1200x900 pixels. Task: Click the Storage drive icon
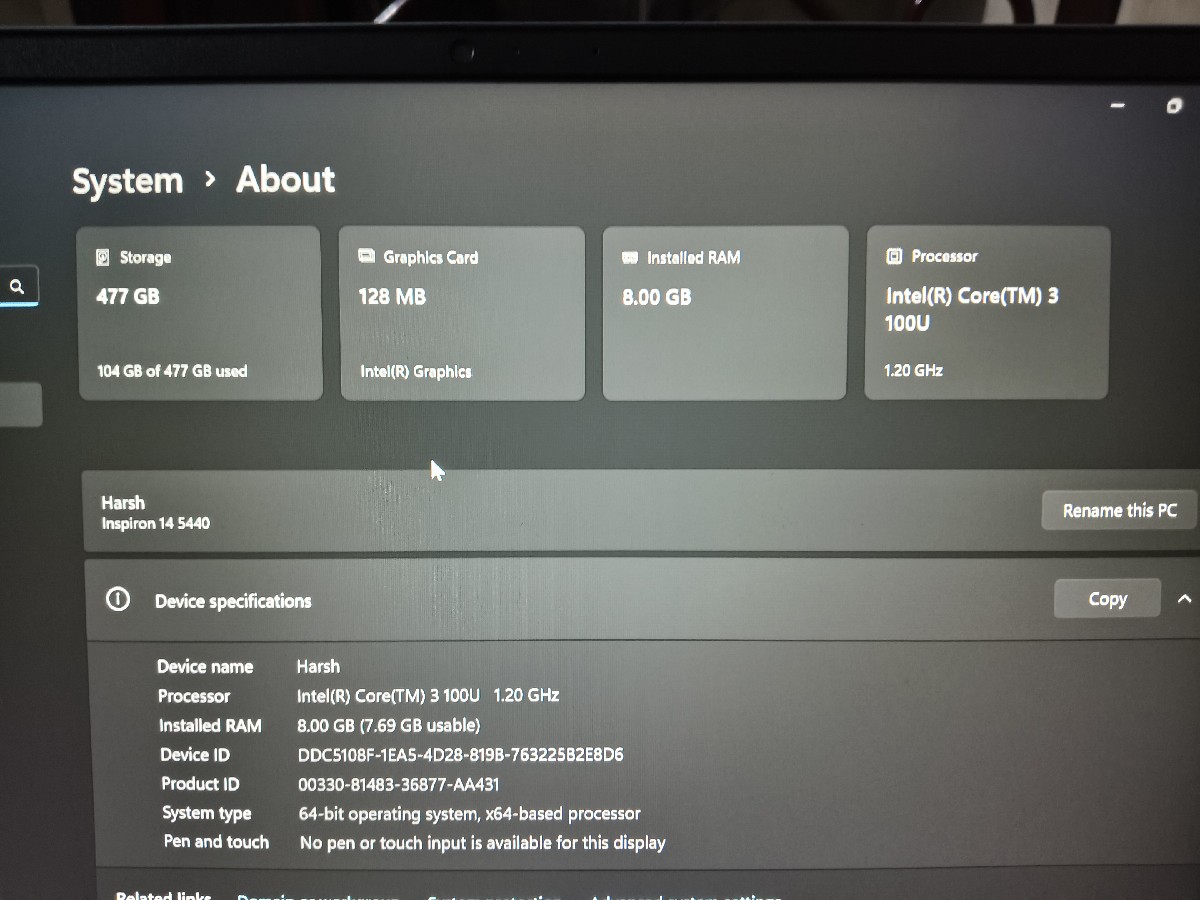tap(103, 258)
